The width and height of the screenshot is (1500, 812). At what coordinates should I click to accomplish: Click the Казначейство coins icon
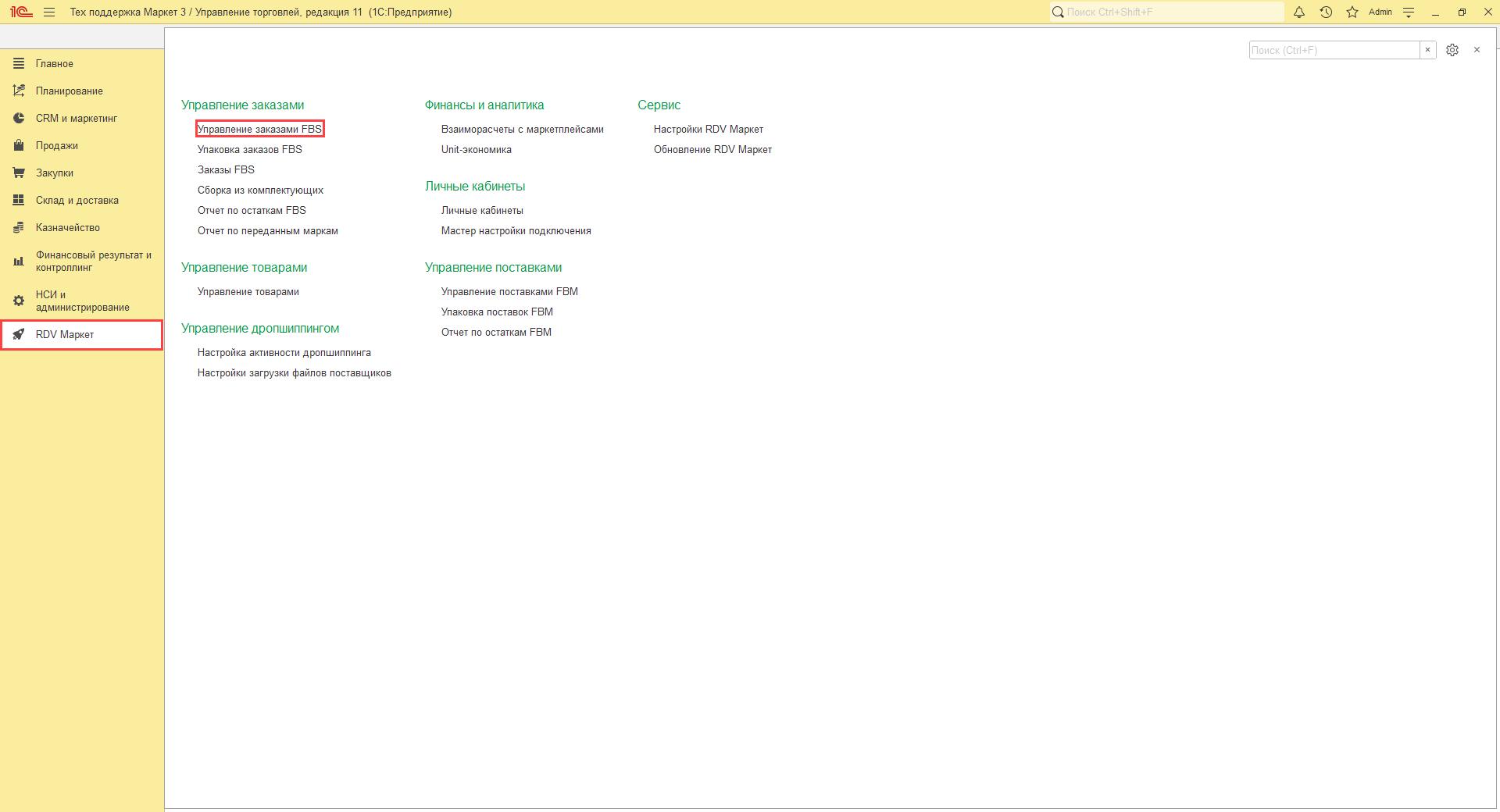coord(19,227)
